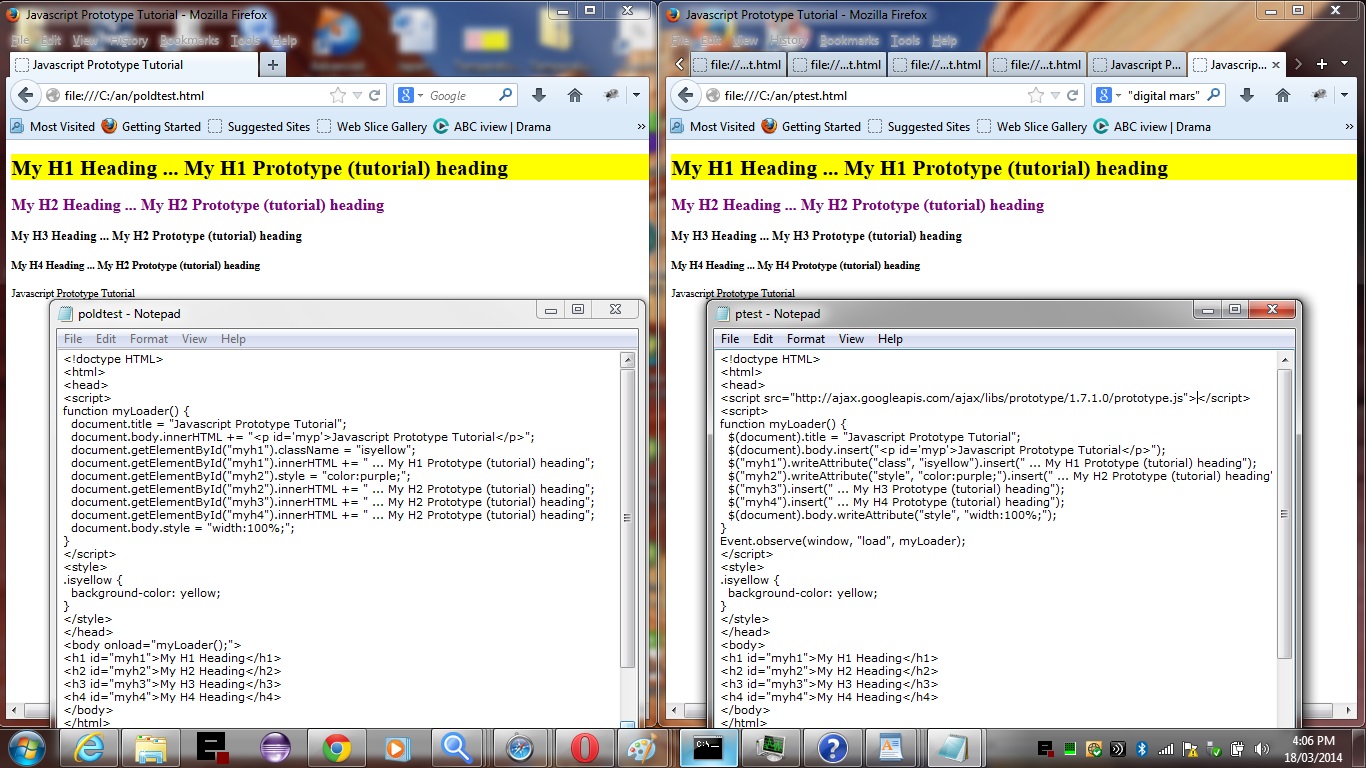Screen dimensions: 1366x768
Task: Show more bookmarks chevron in poldtest.html window
Action: pos(641,127)
